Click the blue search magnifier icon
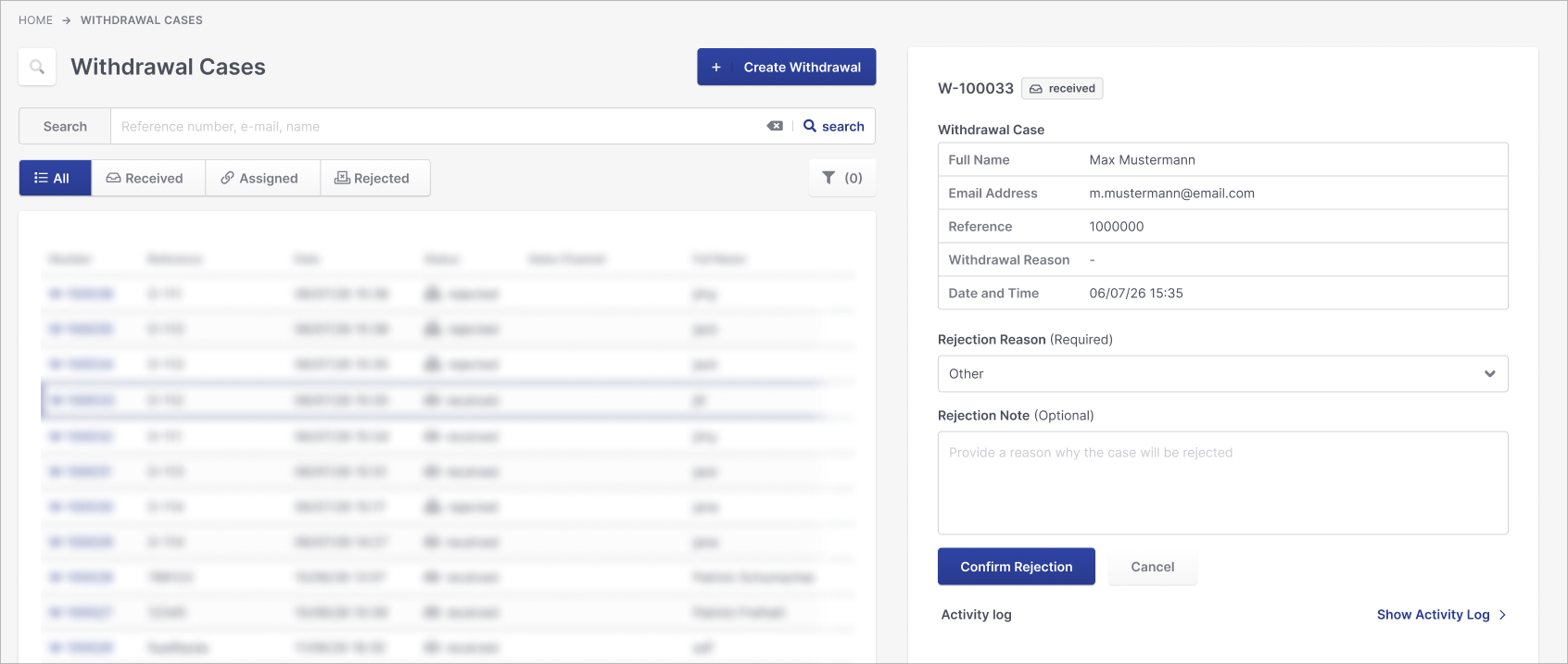Image resolution: width=1568 pixels, height=664 pixels. pyautogui.click(x=810, y=126)
